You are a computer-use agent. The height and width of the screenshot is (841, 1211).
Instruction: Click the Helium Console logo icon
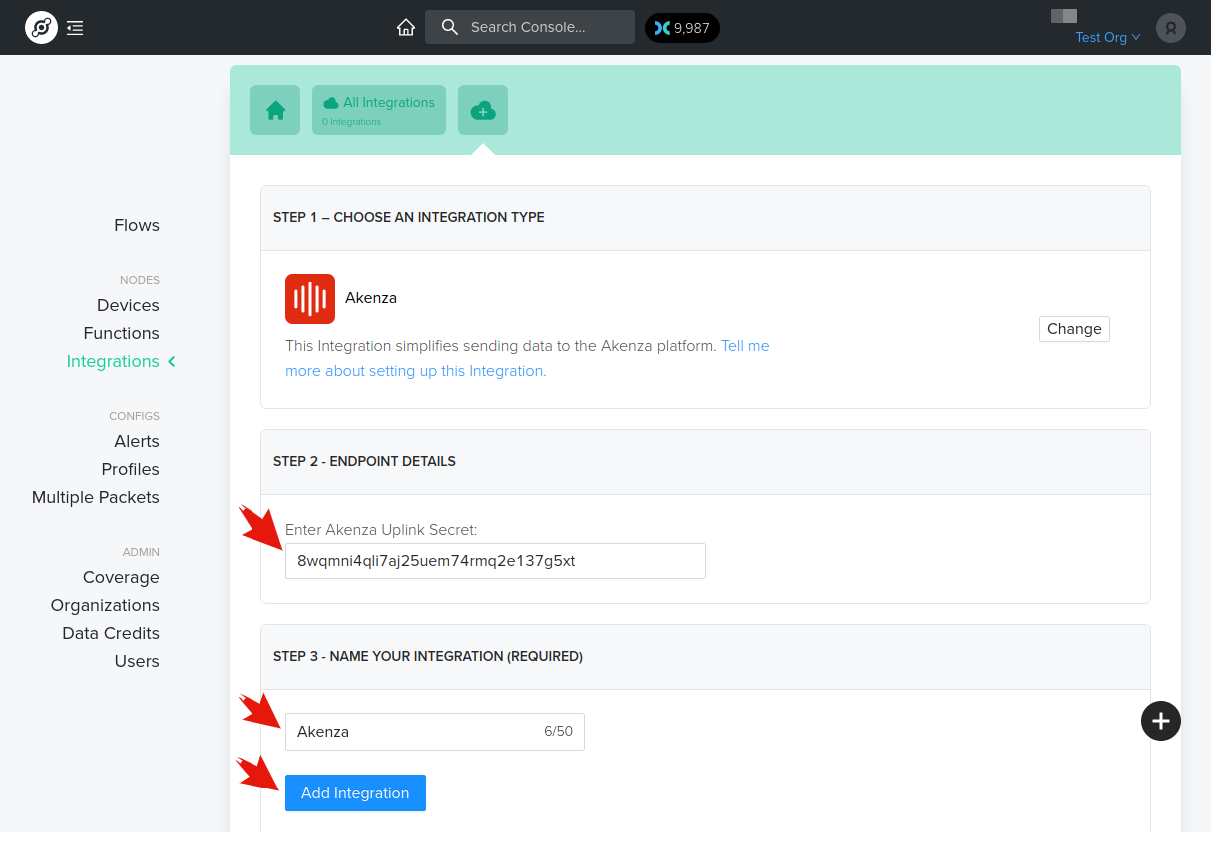click(x=41, y=28)
